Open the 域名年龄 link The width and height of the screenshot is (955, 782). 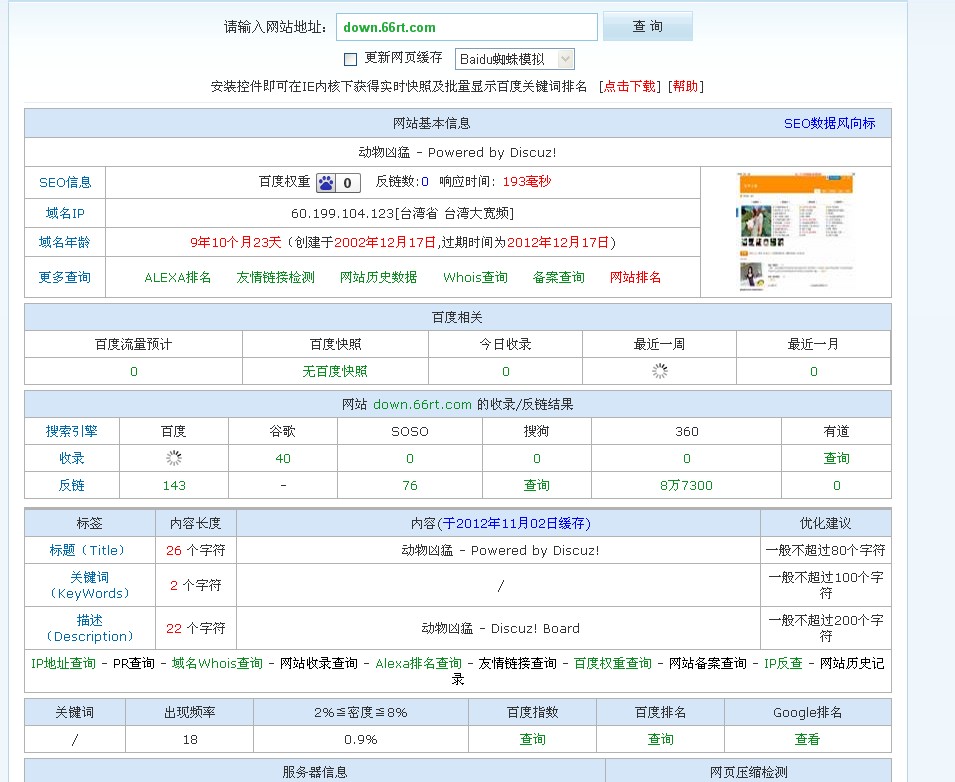[65, 242]
